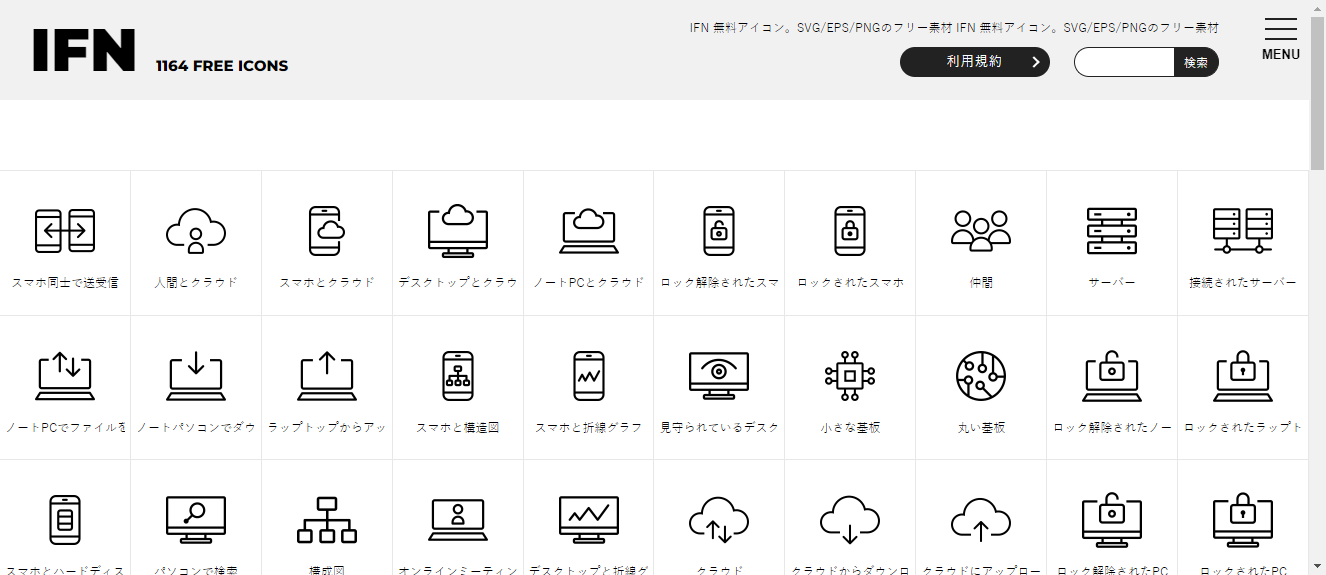Select the person and cloud icon
Image resolution: width=1326 pixels, height=575 pixels.
(x=196, y=231)
